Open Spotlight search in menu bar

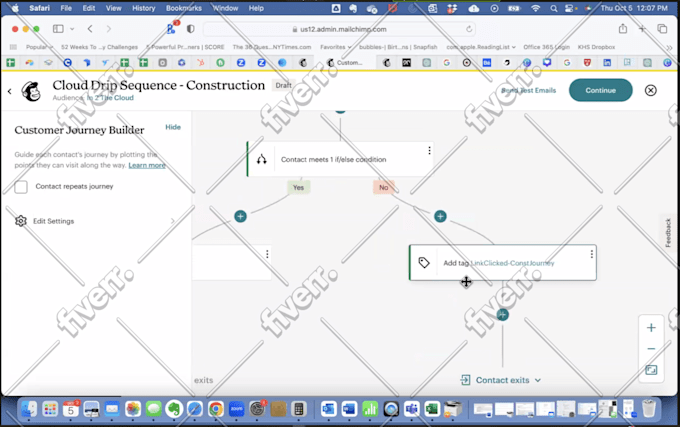(x=554, y=8)
